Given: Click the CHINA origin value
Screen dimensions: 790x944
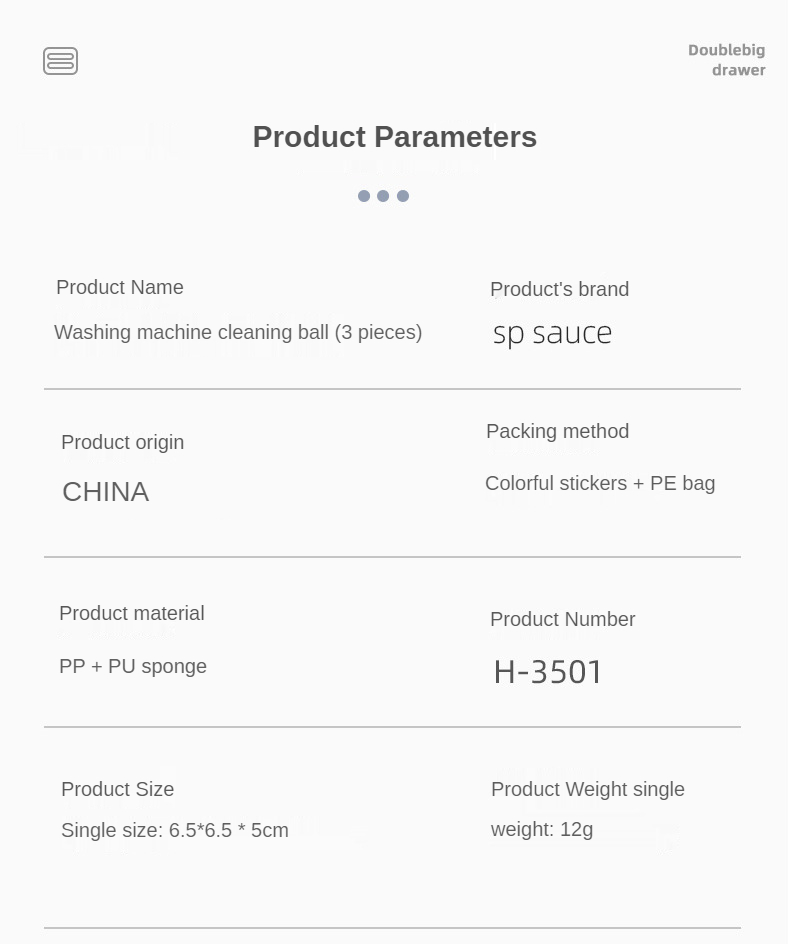Looking at the screenshot, I should (105, 492).
